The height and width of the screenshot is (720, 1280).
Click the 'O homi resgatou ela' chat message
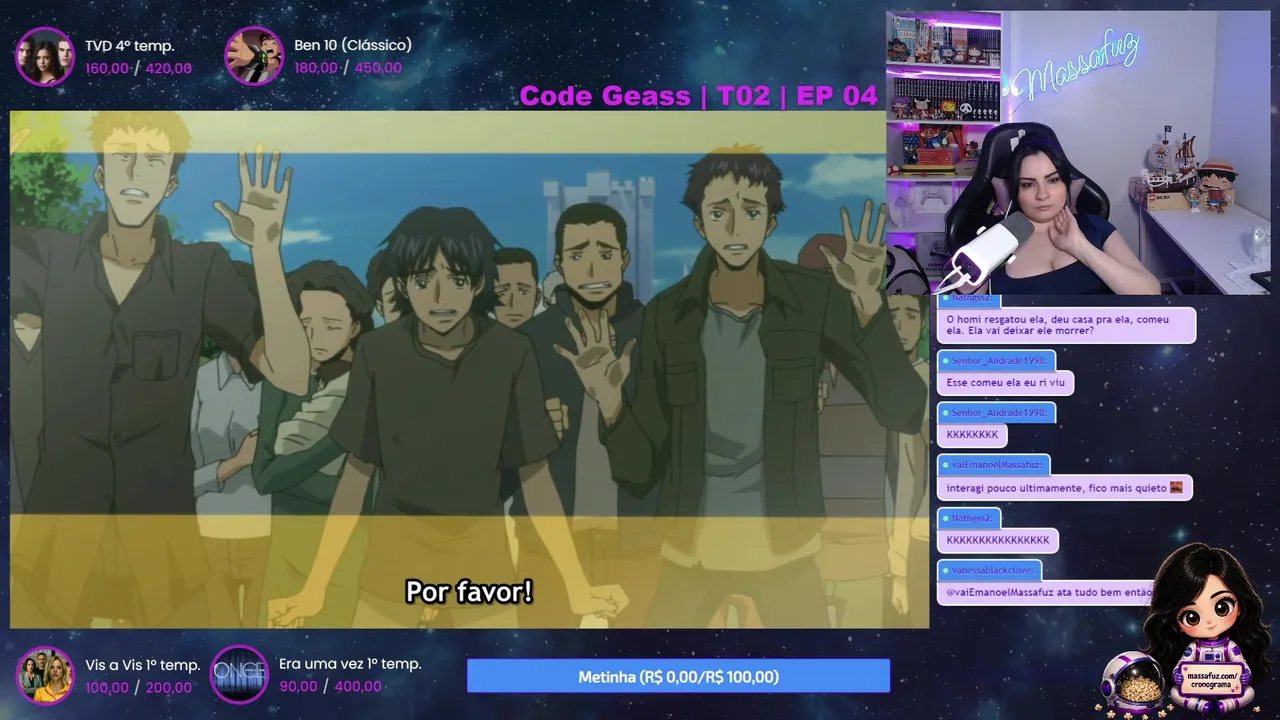click(1066, 326)
